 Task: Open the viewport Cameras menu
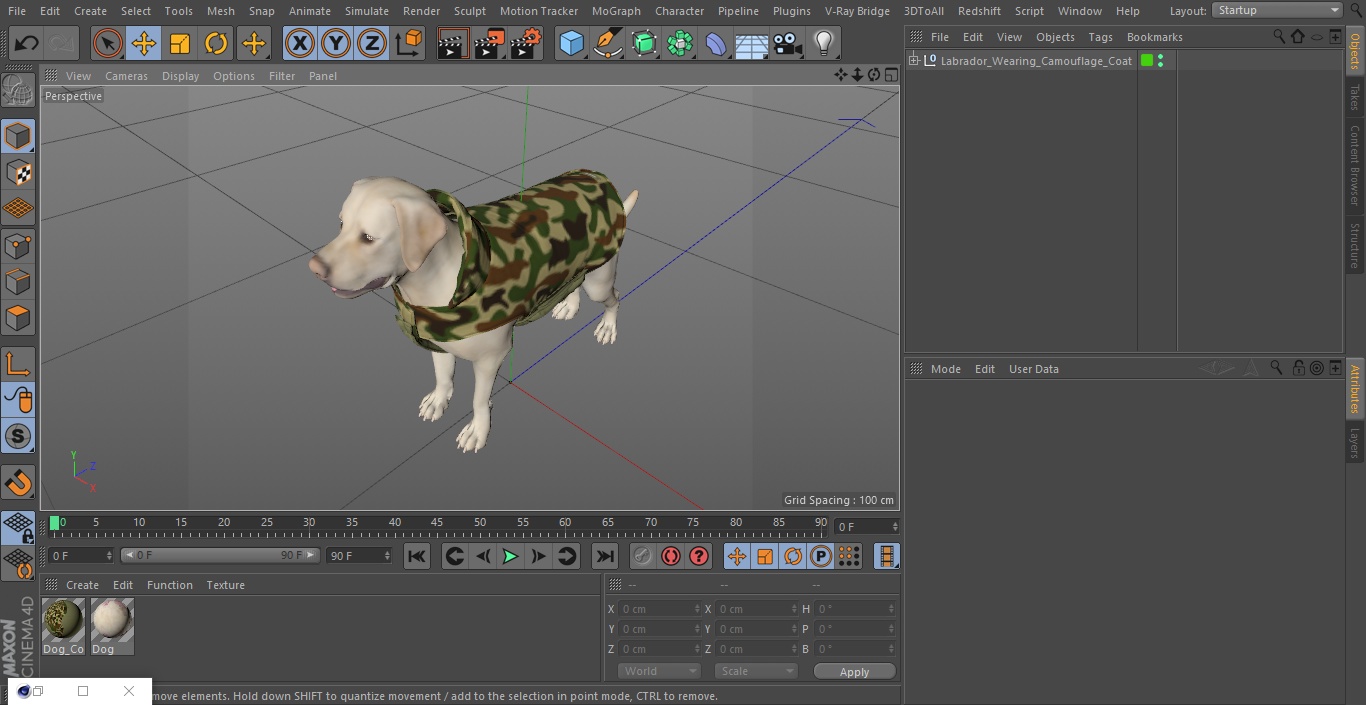(x=126, y=76)
